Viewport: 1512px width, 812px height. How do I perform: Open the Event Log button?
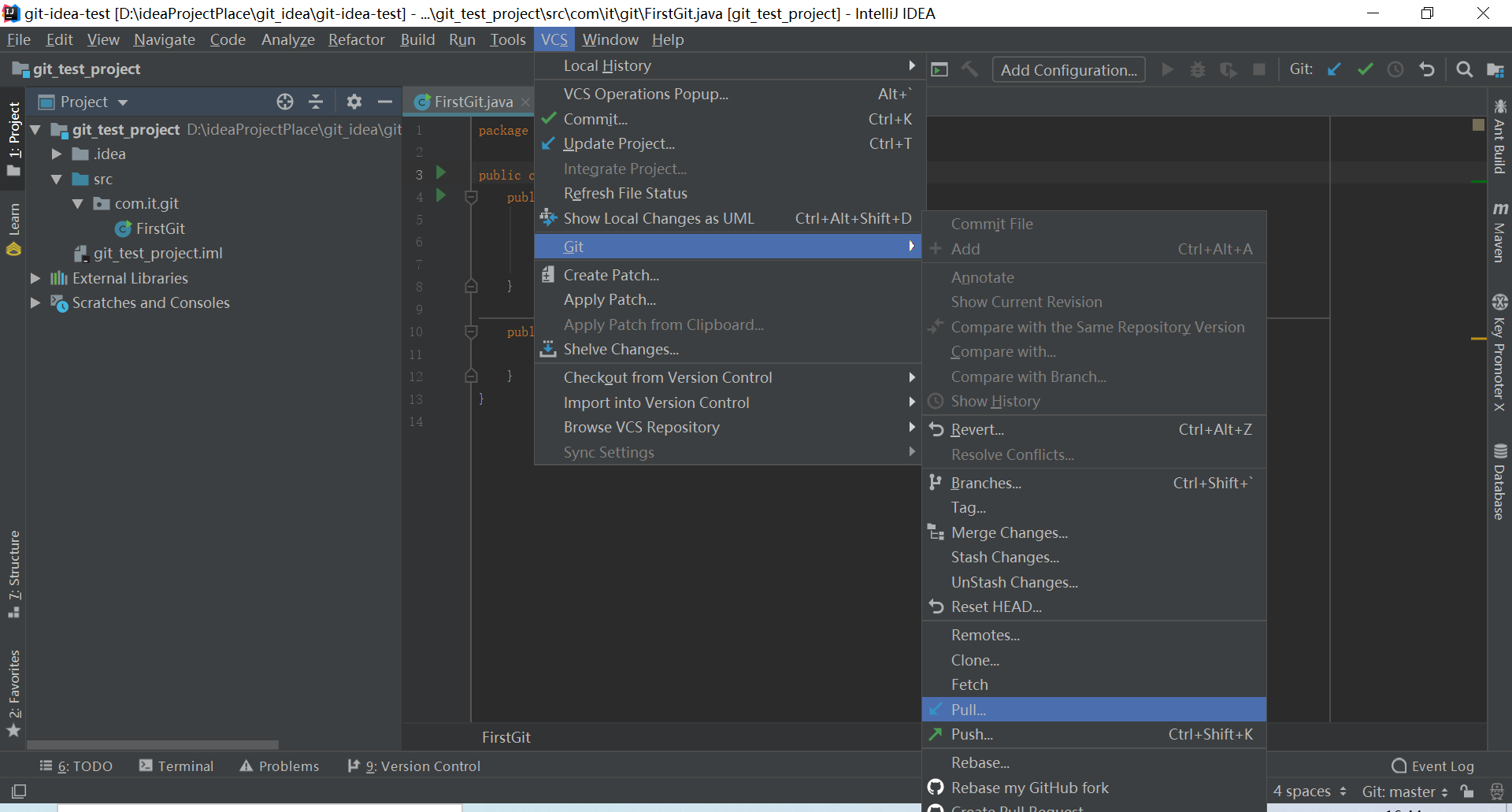tap(1432, 766)
